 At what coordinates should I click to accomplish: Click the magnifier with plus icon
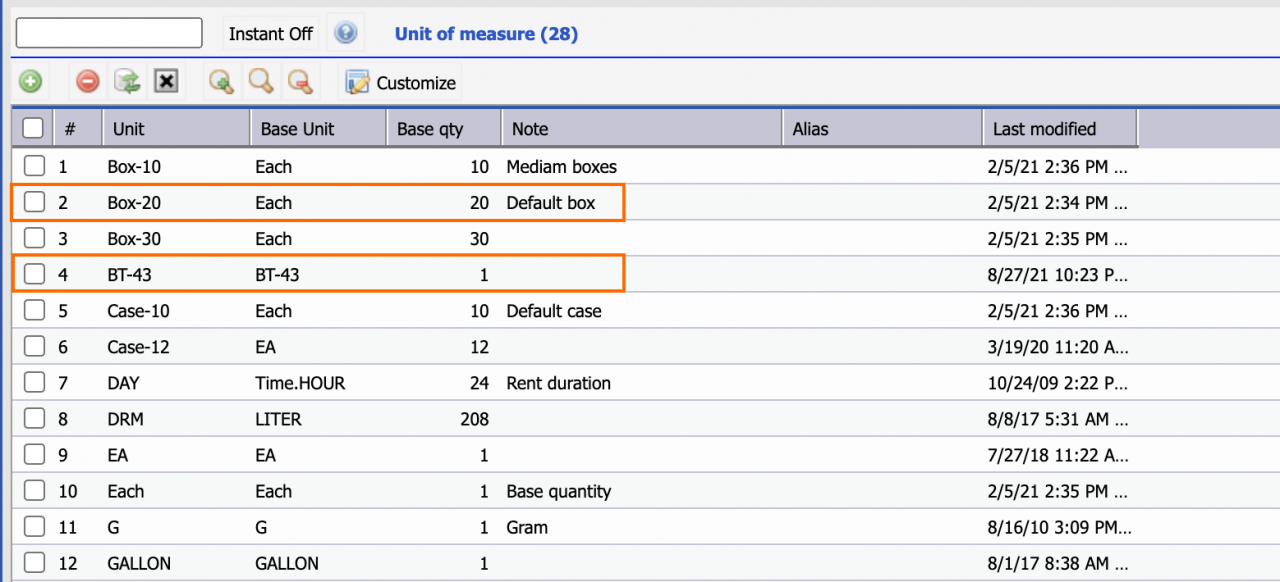click(221, 82)
